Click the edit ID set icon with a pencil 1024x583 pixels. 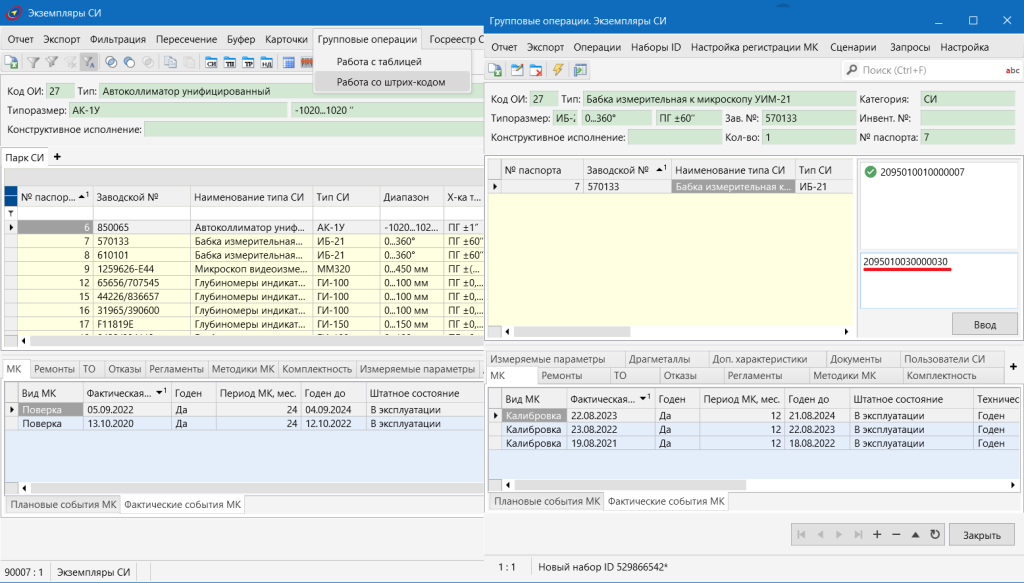point(517,70)
